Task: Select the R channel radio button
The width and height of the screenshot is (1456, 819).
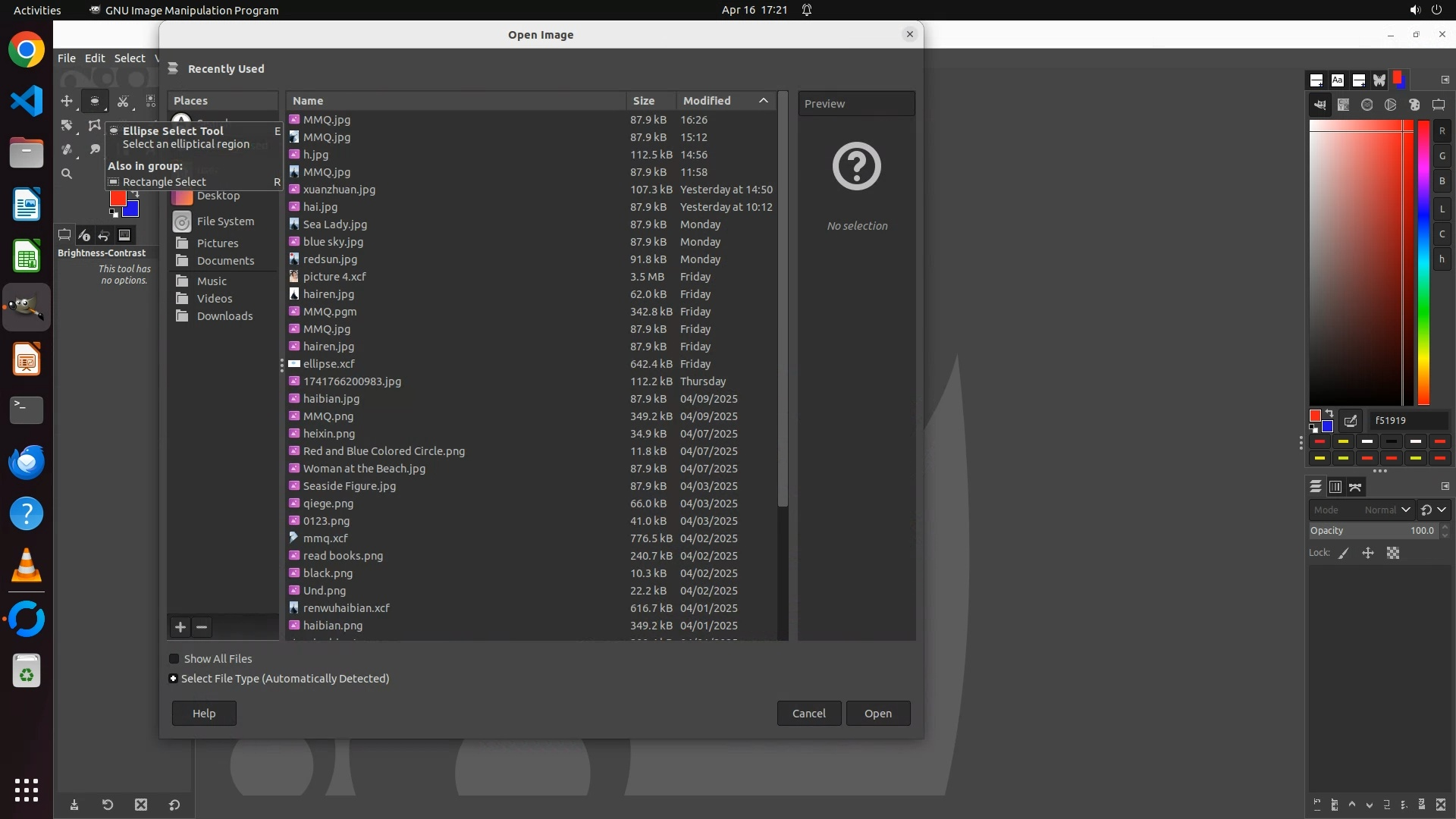Action: [x=1442, y=131]
